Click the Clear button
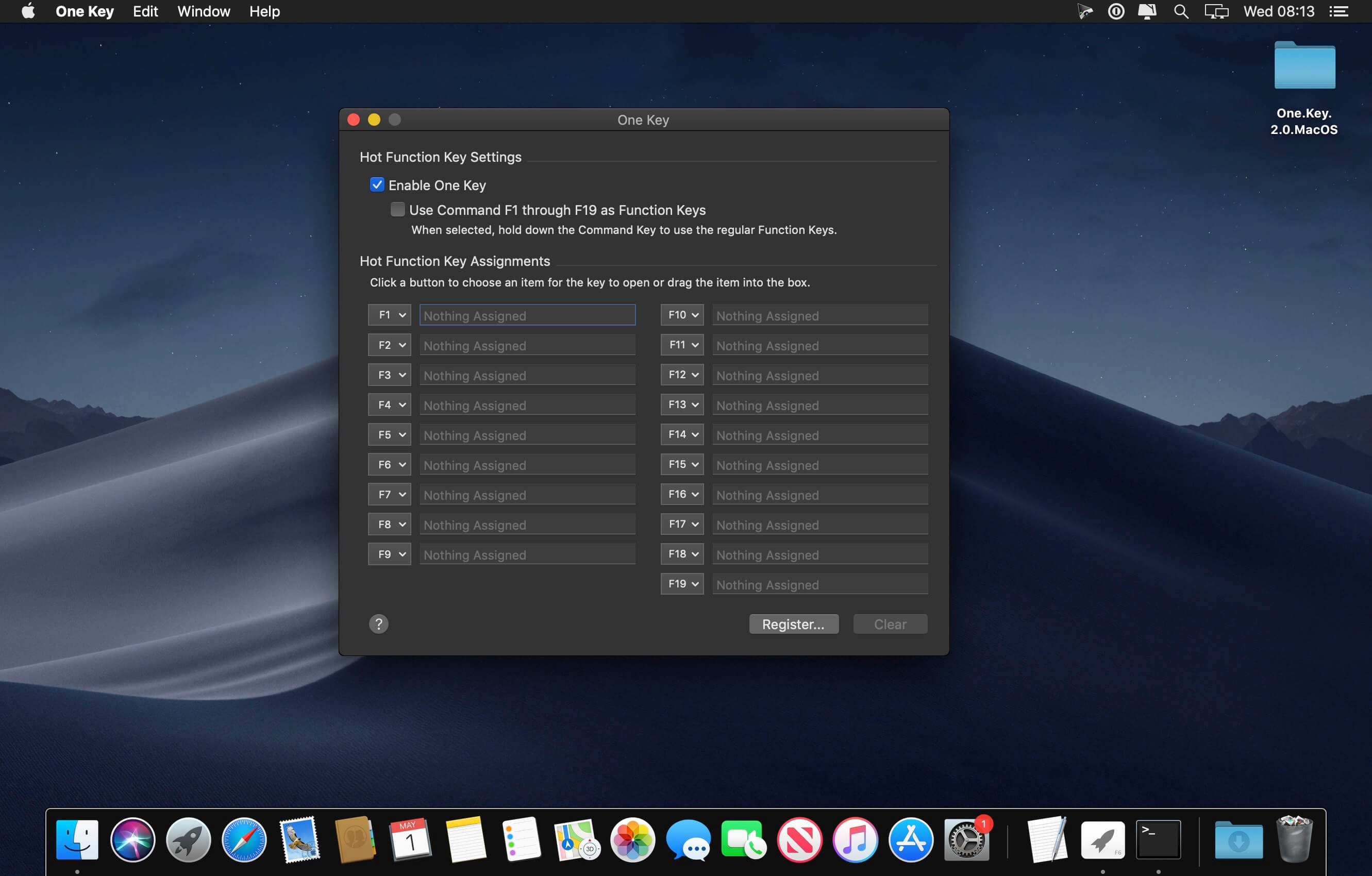The height and width of the screenshot is (876, 1372). (890, 624)
